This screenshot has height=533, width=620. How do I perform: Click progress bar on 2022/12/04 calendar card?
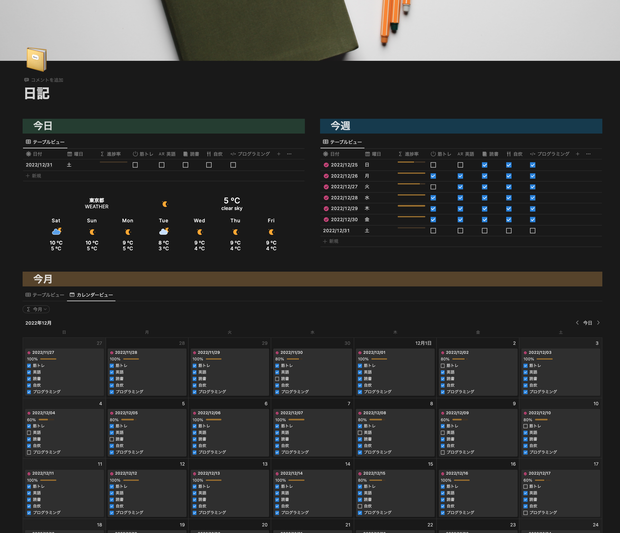pyautogui.click(x=46, y=420)
